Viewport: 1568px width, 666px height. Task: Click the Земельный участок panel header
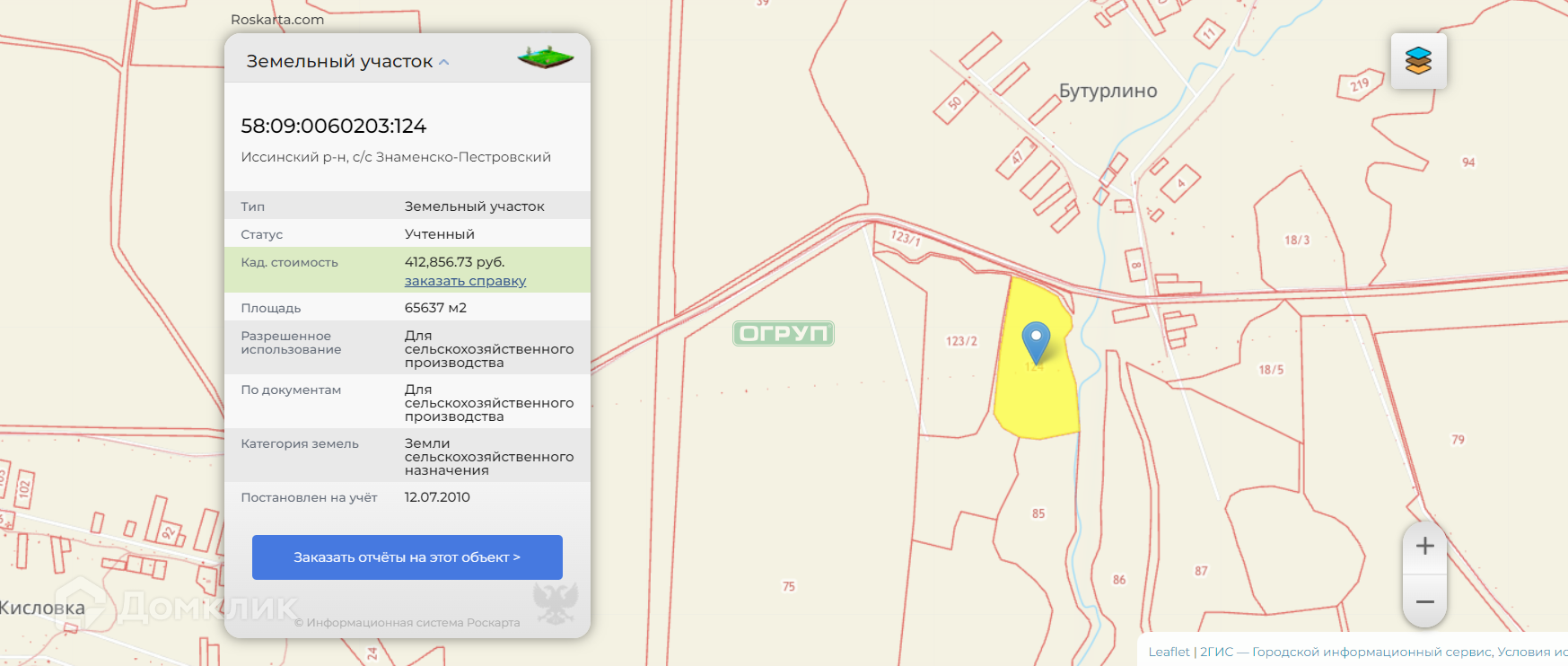407,60
